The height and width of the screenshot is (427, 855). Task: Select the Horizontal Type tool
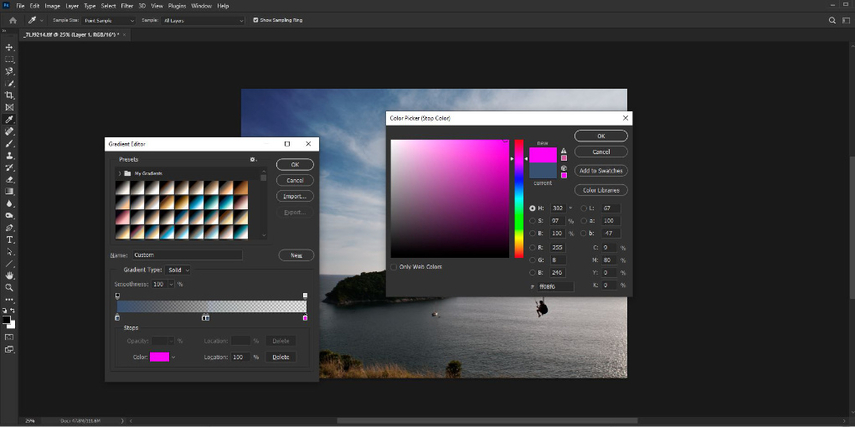(x=9, y=239)
